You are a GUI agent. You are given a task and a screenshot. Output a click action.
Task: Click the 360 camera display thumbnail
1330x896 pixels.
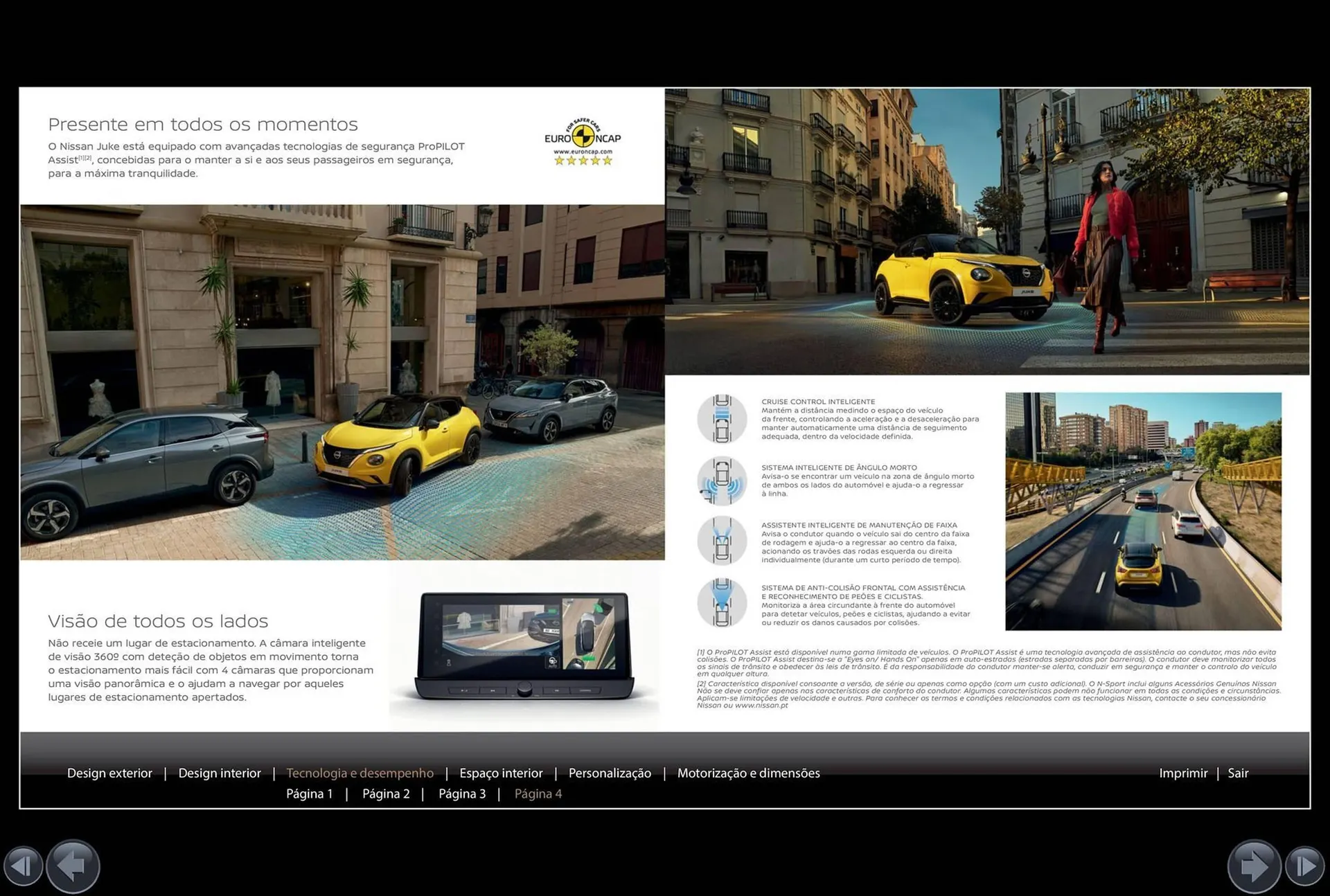pyautogui.click(x=524, y=644)
